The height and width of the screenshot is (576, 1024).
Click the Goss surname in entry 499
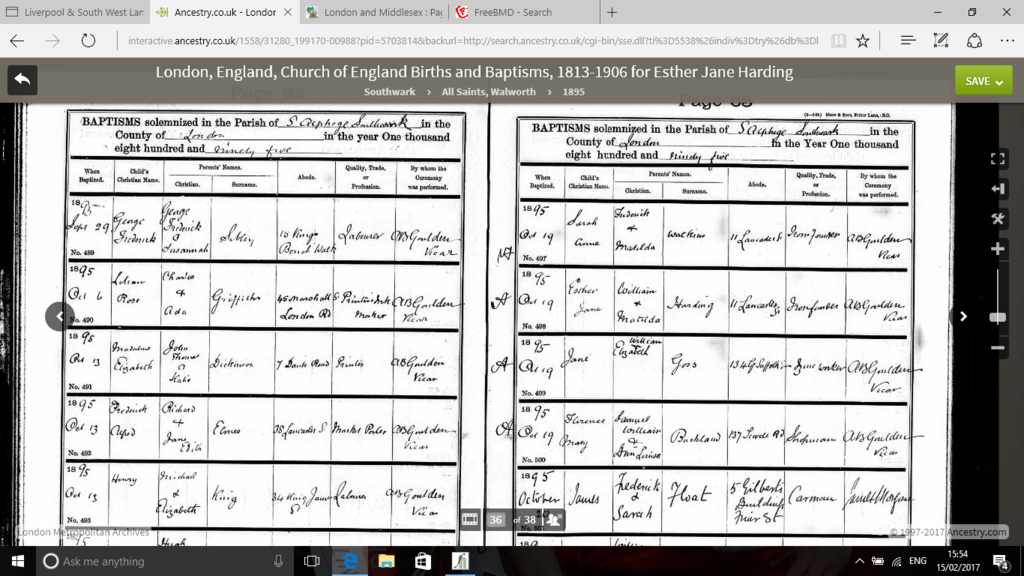pyautogui.click(x=682, y=365)
